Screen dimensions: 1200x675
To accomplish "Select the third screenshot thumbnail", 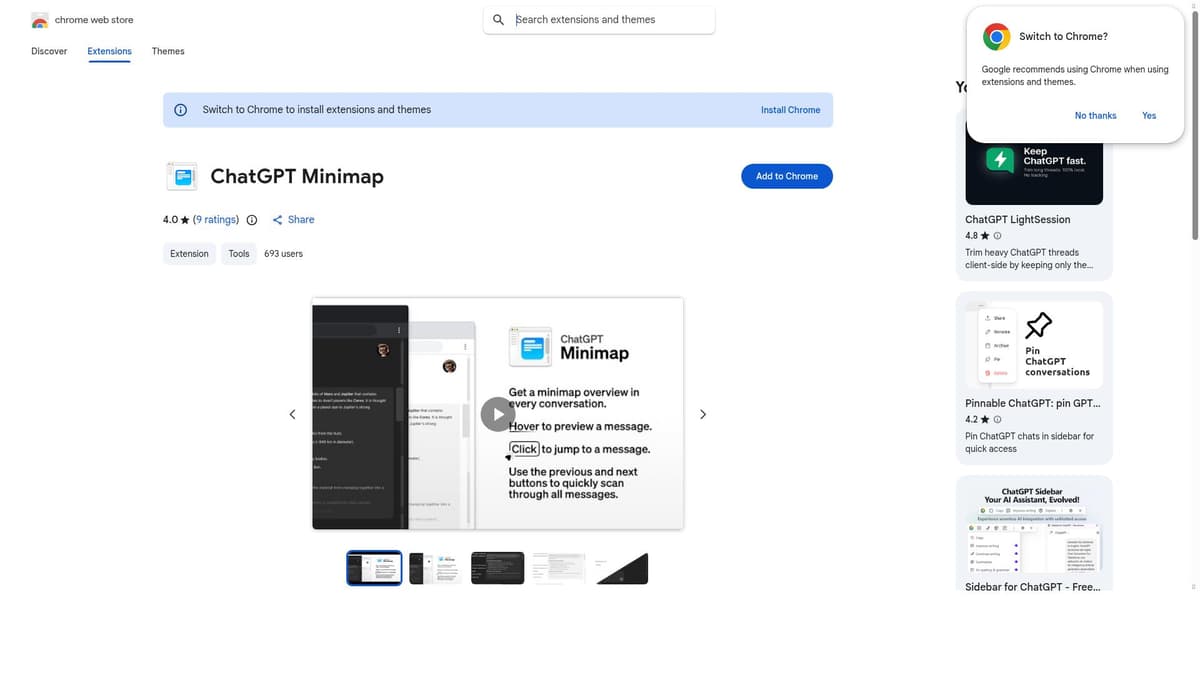I will (x=498, y=568).
